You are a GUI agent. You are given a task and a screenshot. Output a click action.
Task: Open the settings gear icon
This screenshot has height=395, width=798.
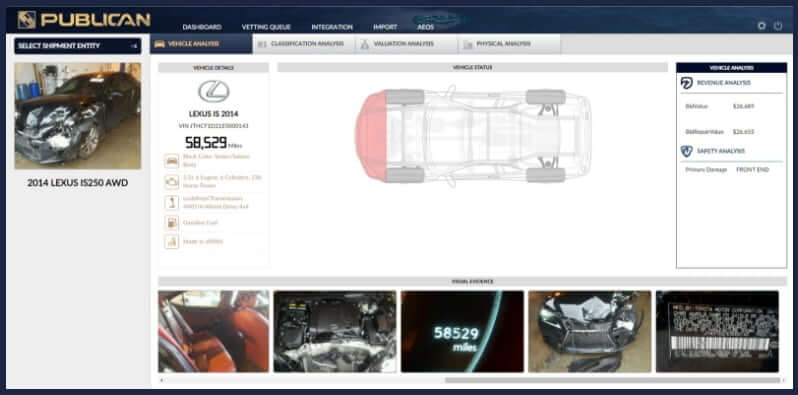761,25
